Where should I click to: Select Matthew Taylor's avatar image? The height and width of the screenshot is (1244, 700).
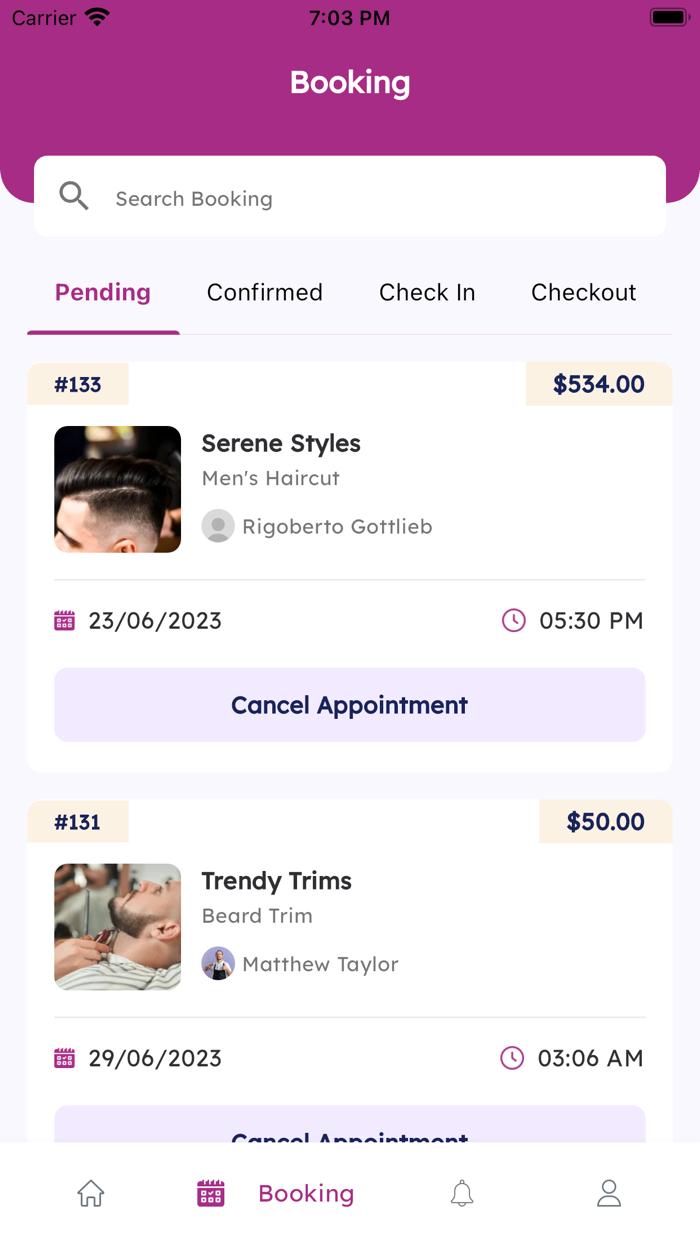coord(218,964)
